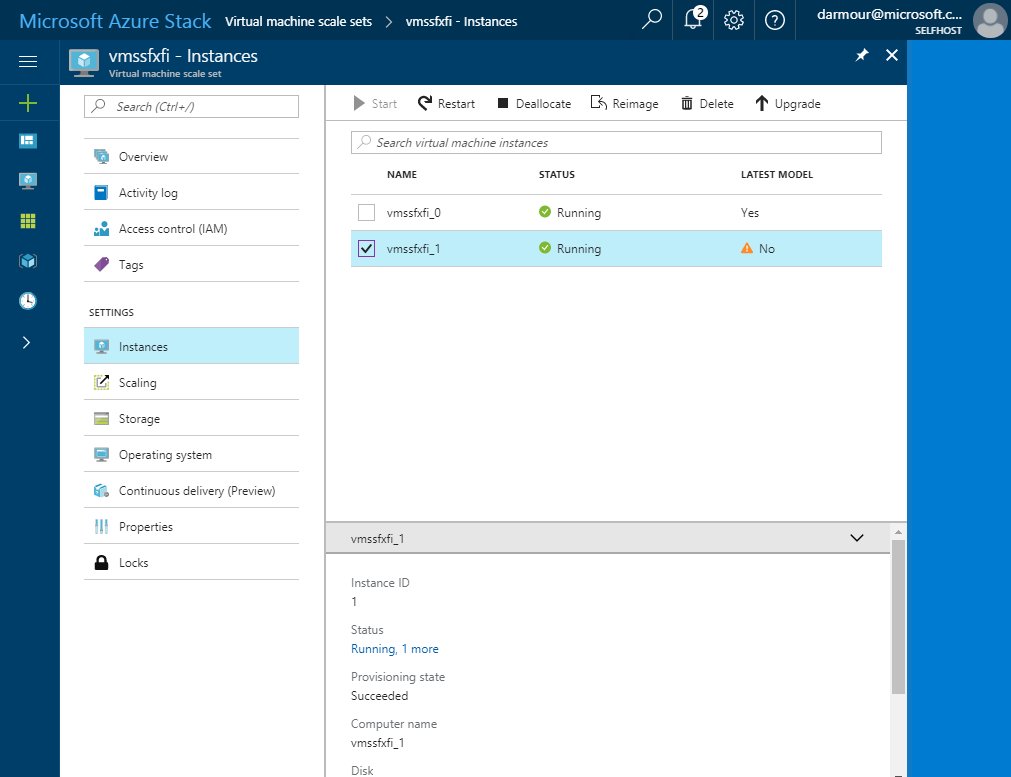
Task: Open Storage settings
Action: pyautogui.click(x=191, y=418)
